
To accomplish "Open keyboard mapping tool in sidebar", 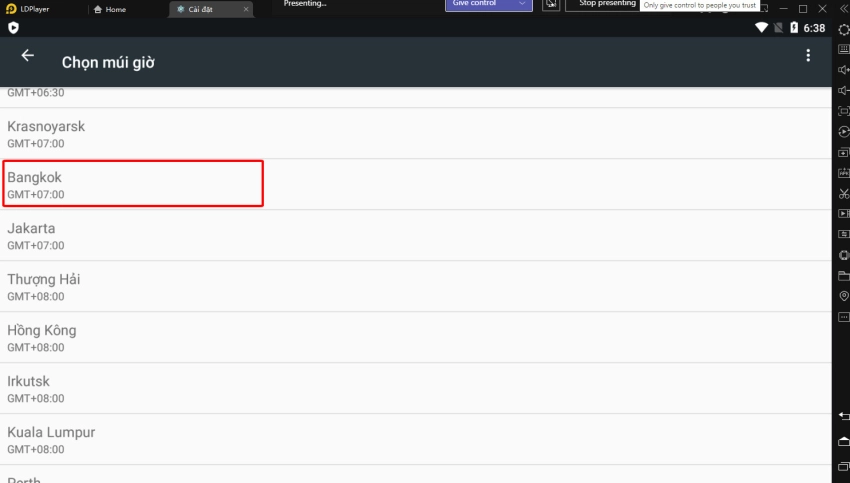I will (x=843, y=49).
